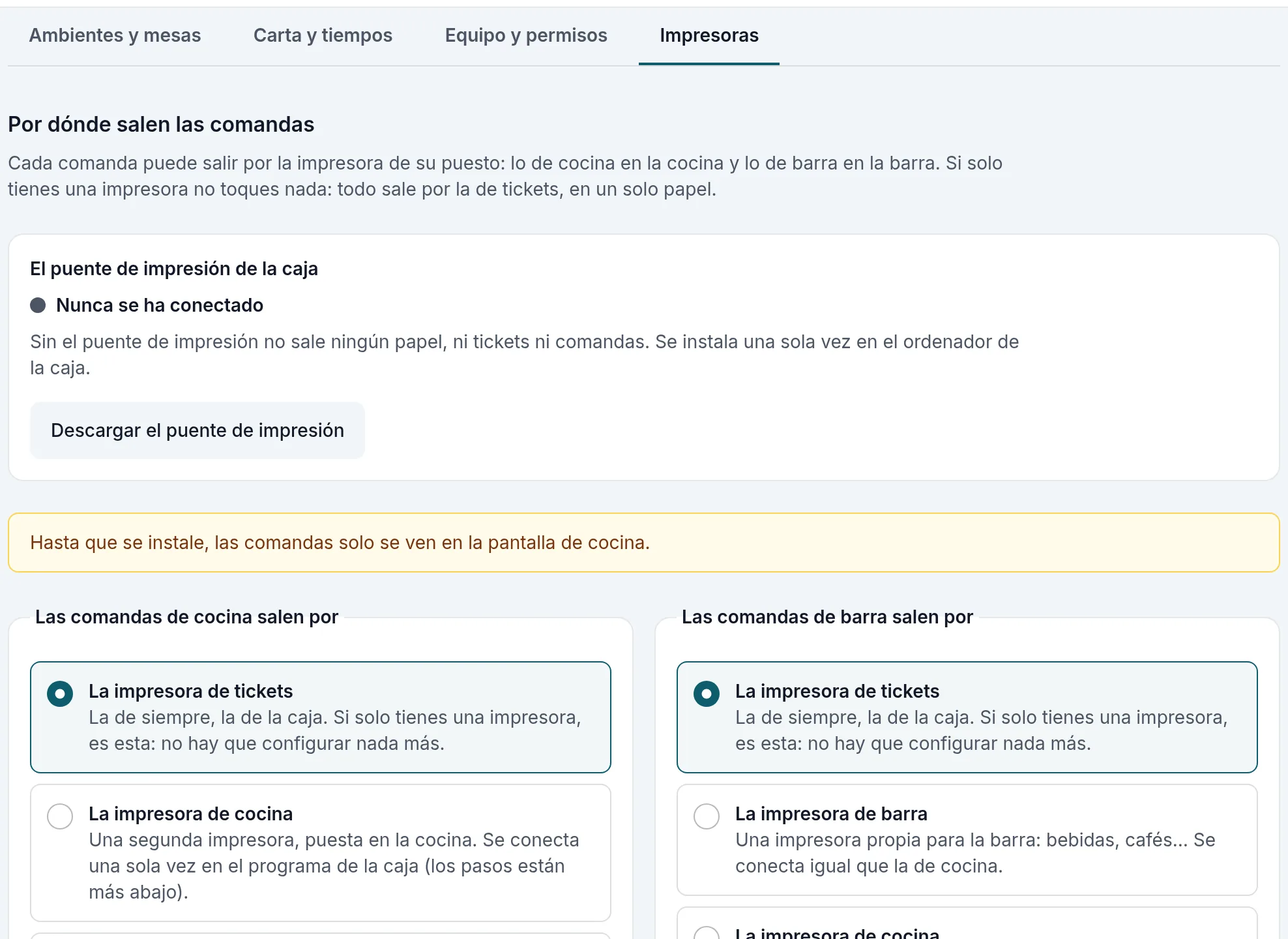Click the title El puente de impresión de la caja
Screen dimensions: 1288x939
(174, 269)
